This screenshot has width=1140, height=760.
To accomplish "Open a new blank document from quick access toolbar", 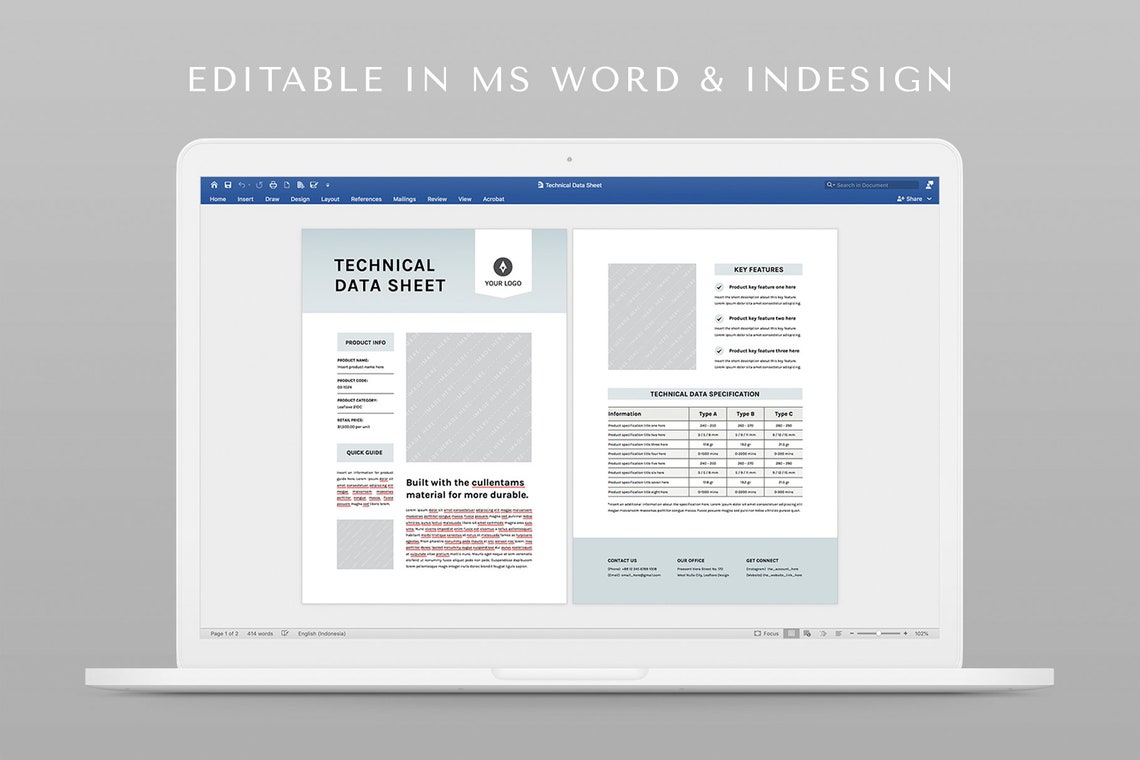I will [x=287, y=185].
